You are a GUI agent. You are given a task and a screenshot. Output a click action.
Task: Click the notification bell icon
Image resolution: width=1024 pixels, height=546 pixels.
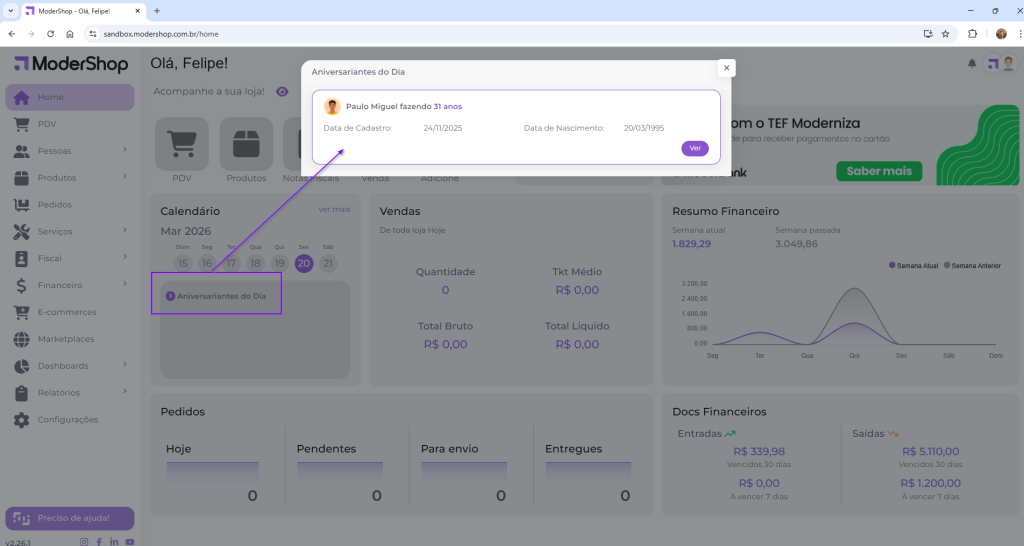[x=971, y=64]
